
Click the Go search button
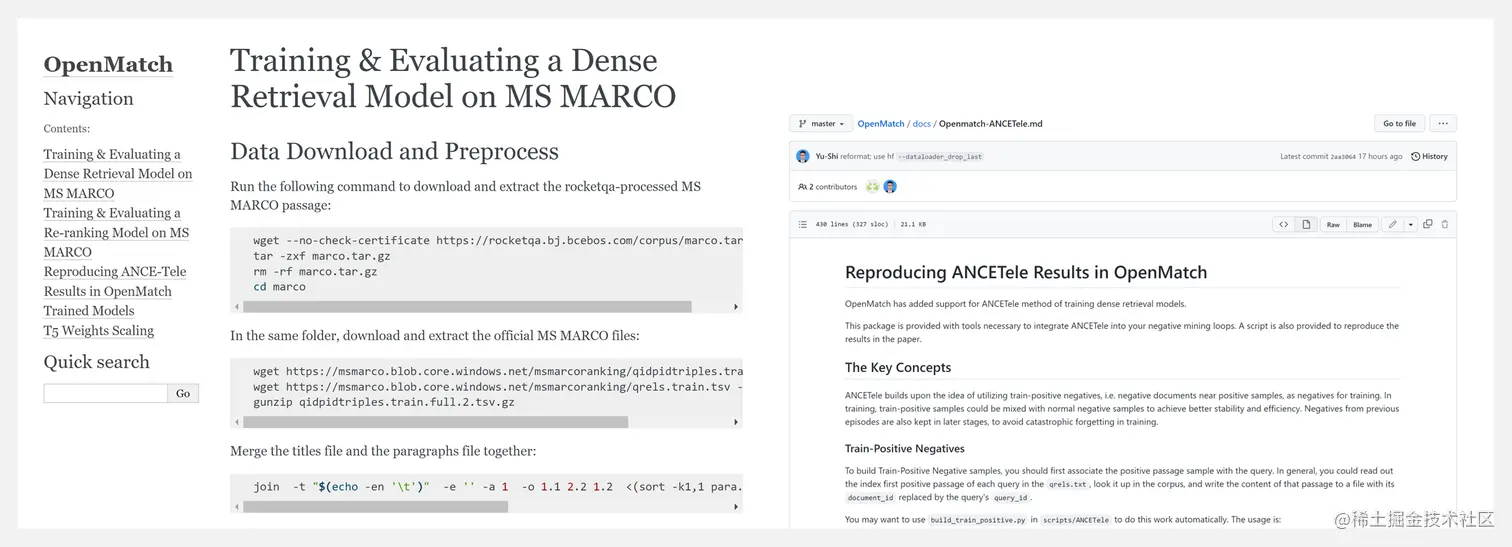pyautogui.click(x=183, y=394)
